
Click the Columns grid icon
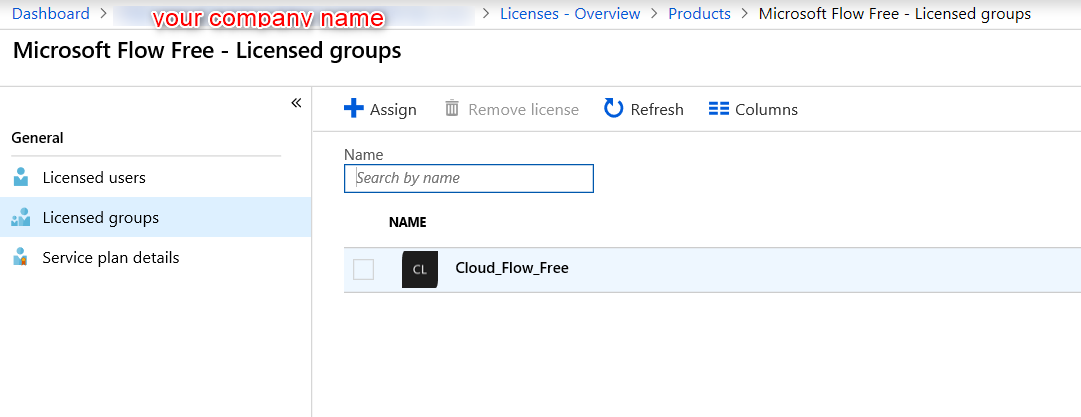coord(719,109)
